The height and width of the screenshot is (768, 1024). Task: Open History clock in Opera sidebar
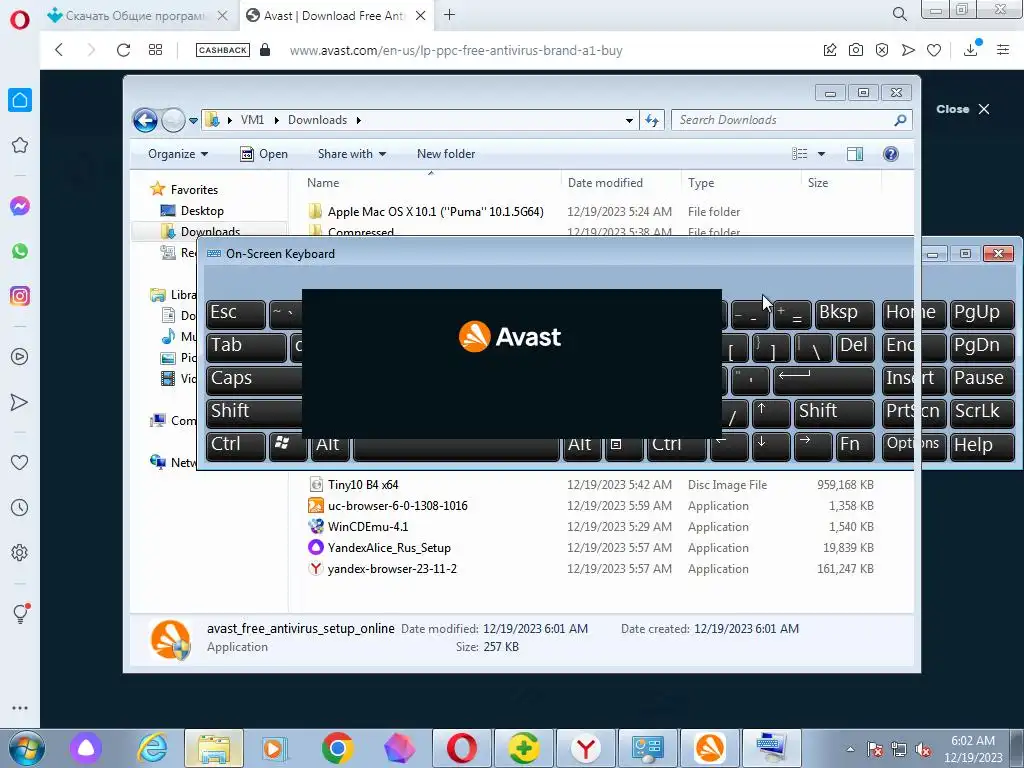pos(20,507)
